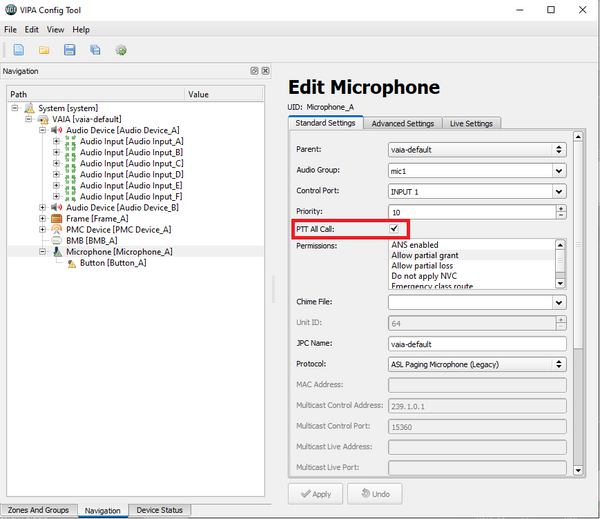Click the Save floppy disk toolbar icon
This screenshot has width=600, height=519.
[x=69, y=49]
